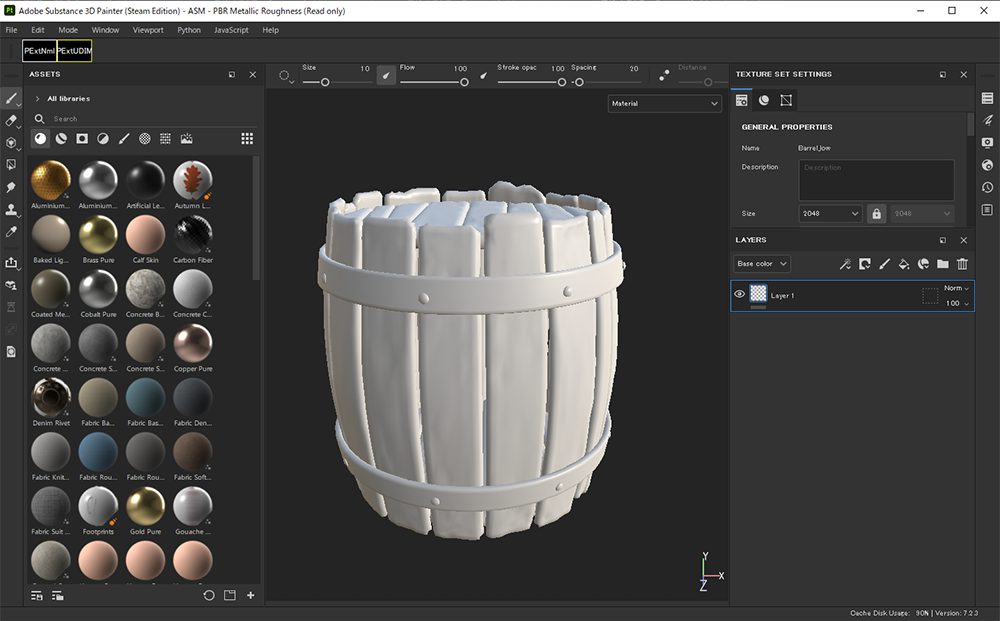The width and height of the screenshot is (1000, 621).
Task: Pick the Polygon Fill tool
Action: pyautogui.click(x=11, y=165)
